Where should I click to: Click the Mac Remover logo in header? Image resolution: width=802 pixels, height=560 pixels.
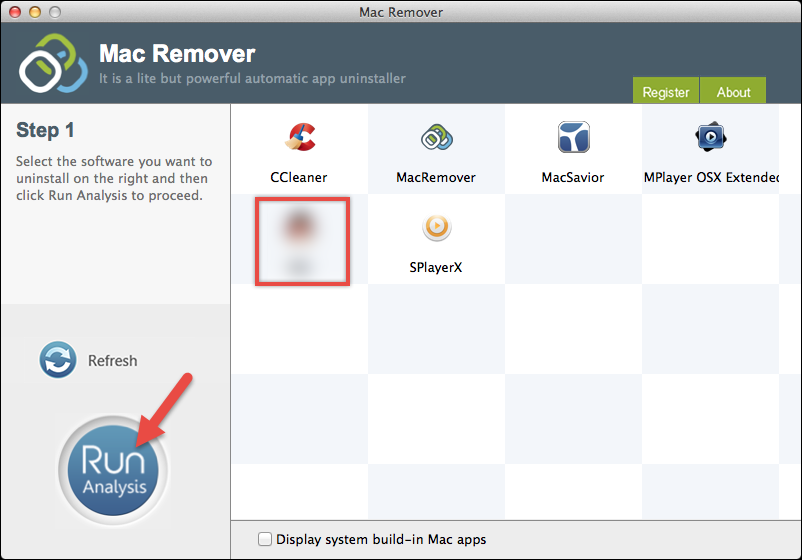[53, 63]
